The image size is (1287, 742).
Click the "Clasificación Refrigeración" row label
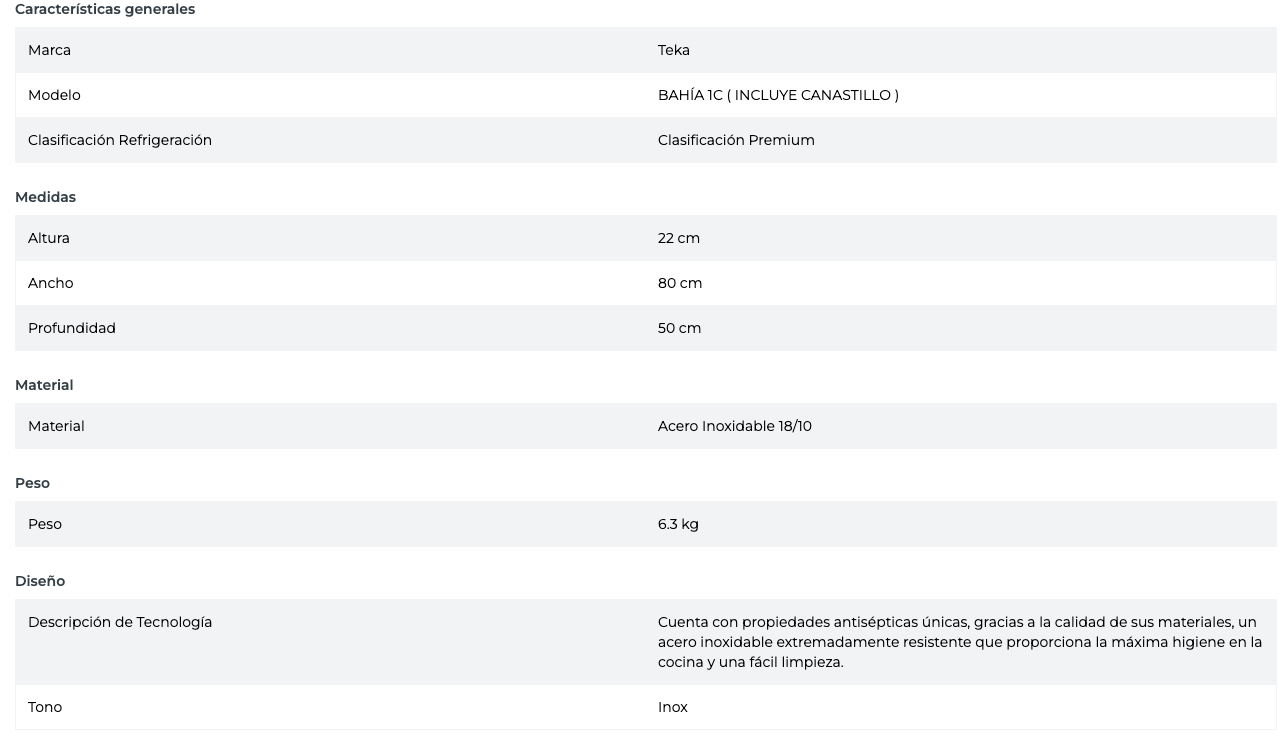point(120,140)
